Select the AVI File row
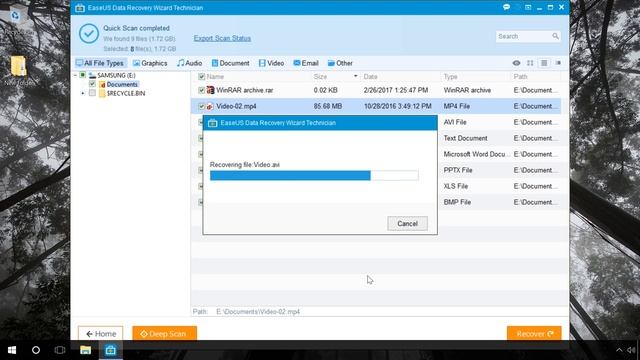This screenshot has height=360, width=640. click(499, 122)
